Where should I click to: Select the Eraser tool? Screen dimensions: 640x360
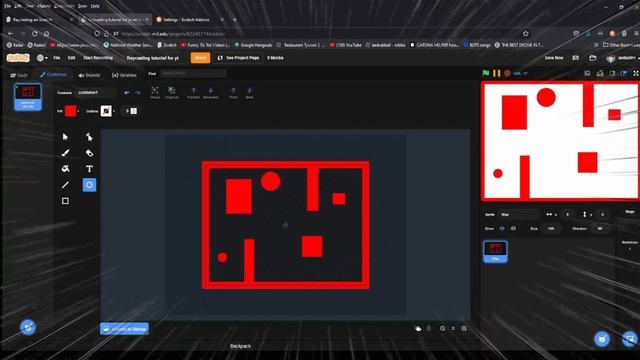coord(89,153)
